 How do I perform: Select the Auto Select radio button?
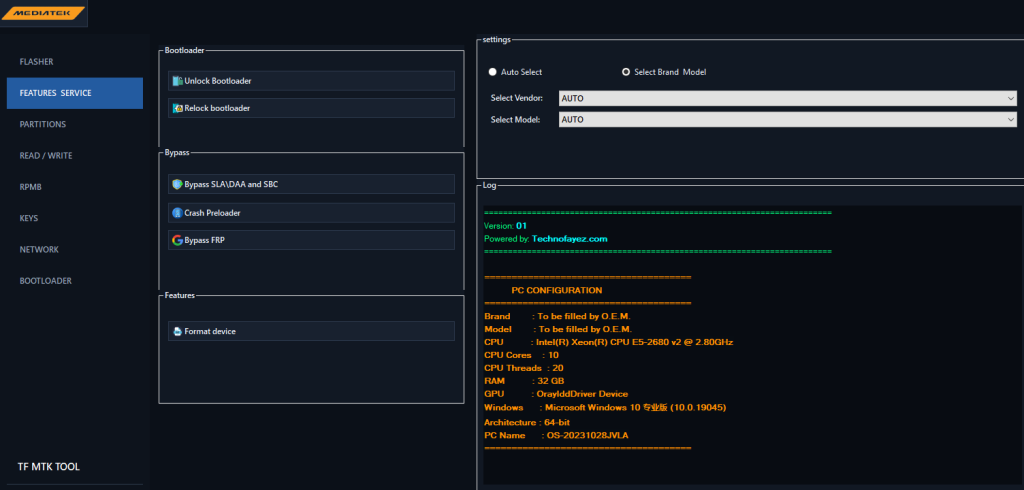click(x=492, y=72)
